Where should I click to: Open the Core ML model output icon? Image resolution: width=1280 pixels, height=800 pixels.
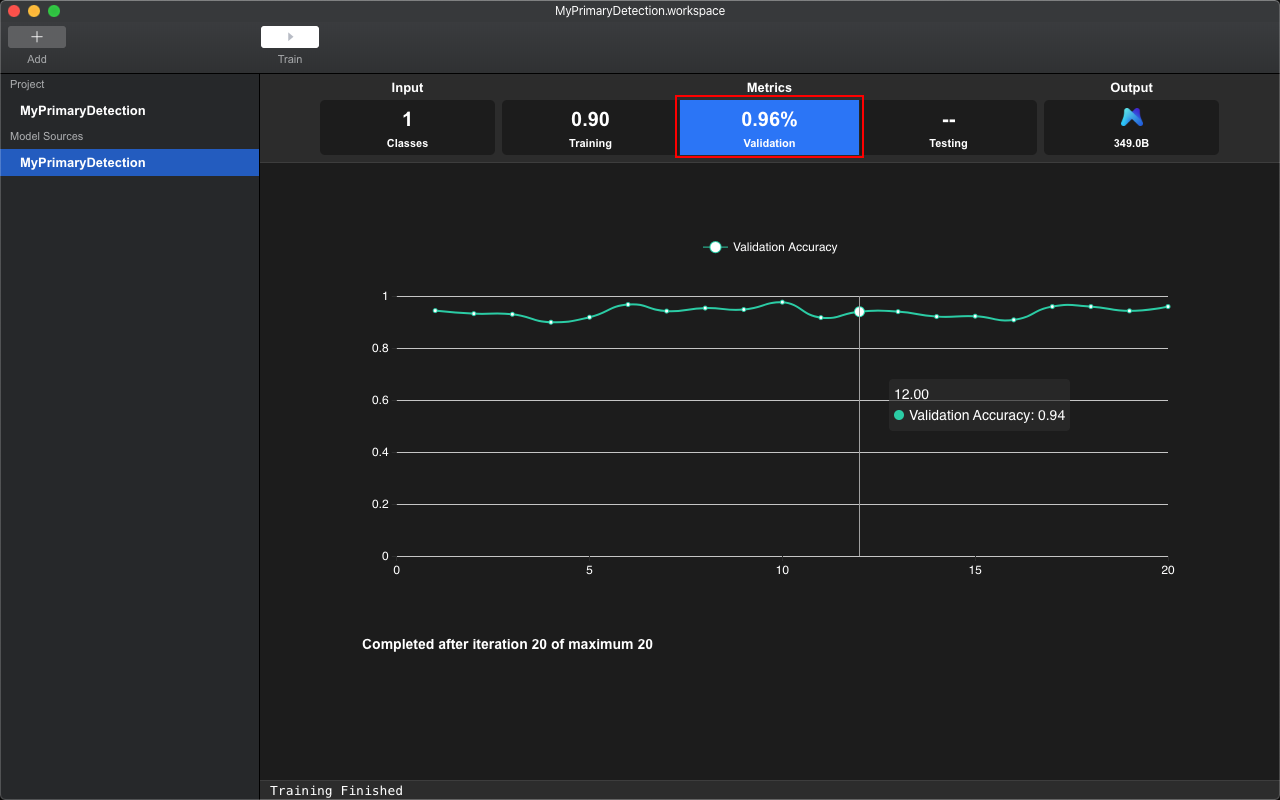point(1131,118)
